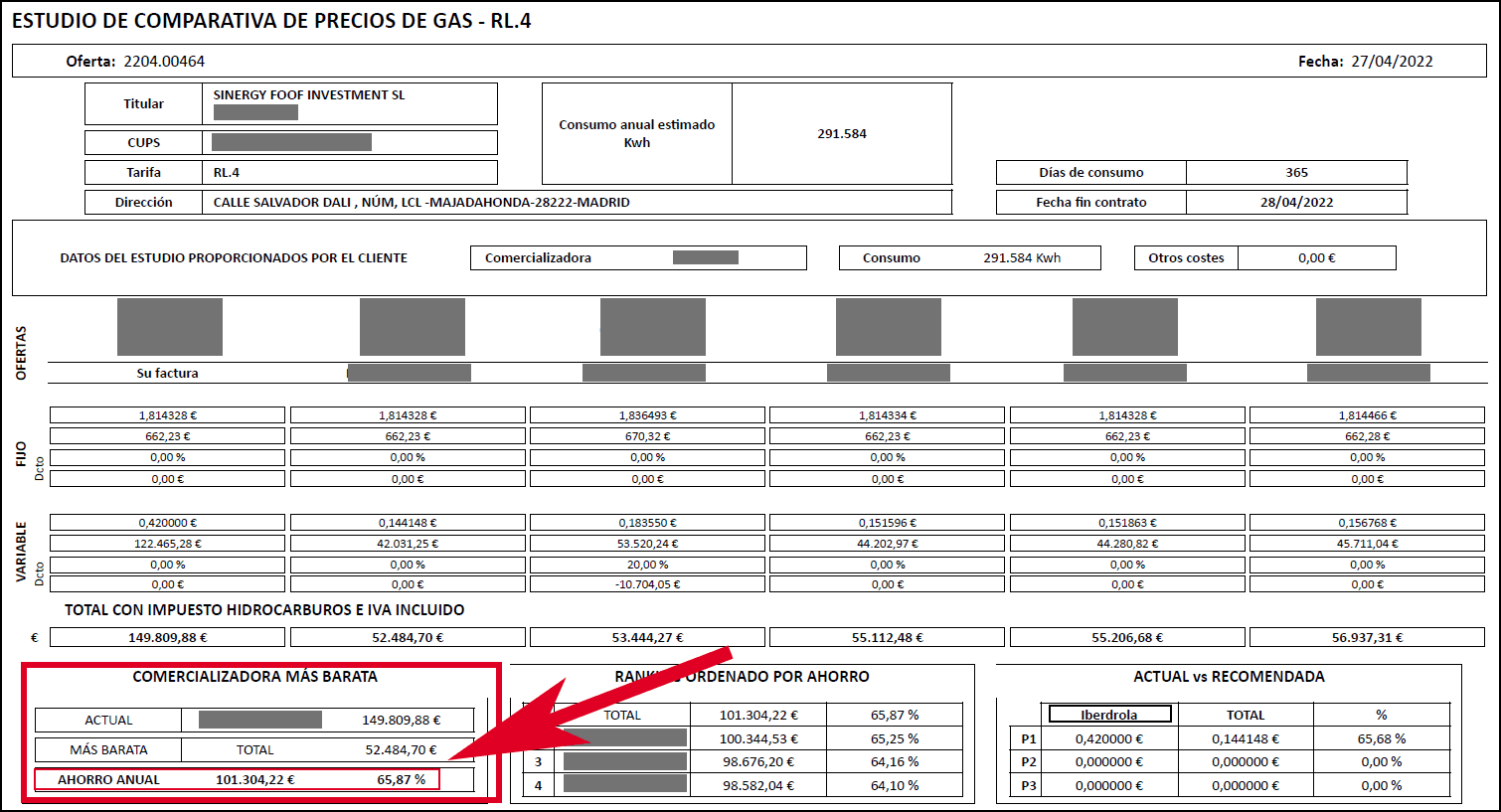The width and height of the screenshot is (1501, 812).
Task: Select the client data value '291.584 Kwh'
Action: [x=1022, y=257]
